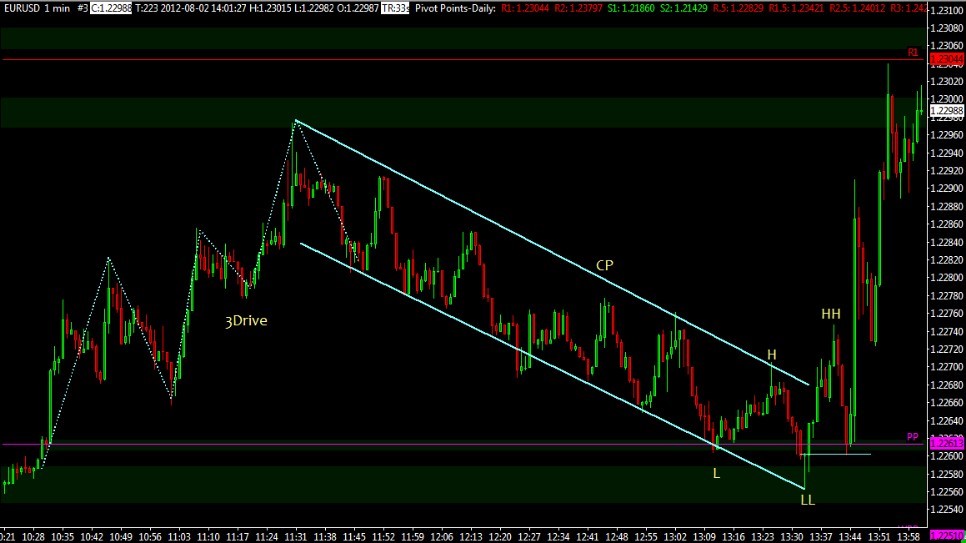Click the 10:49 time on the time axis
This screenshot has width=966, height=543.
coord(120,537)
